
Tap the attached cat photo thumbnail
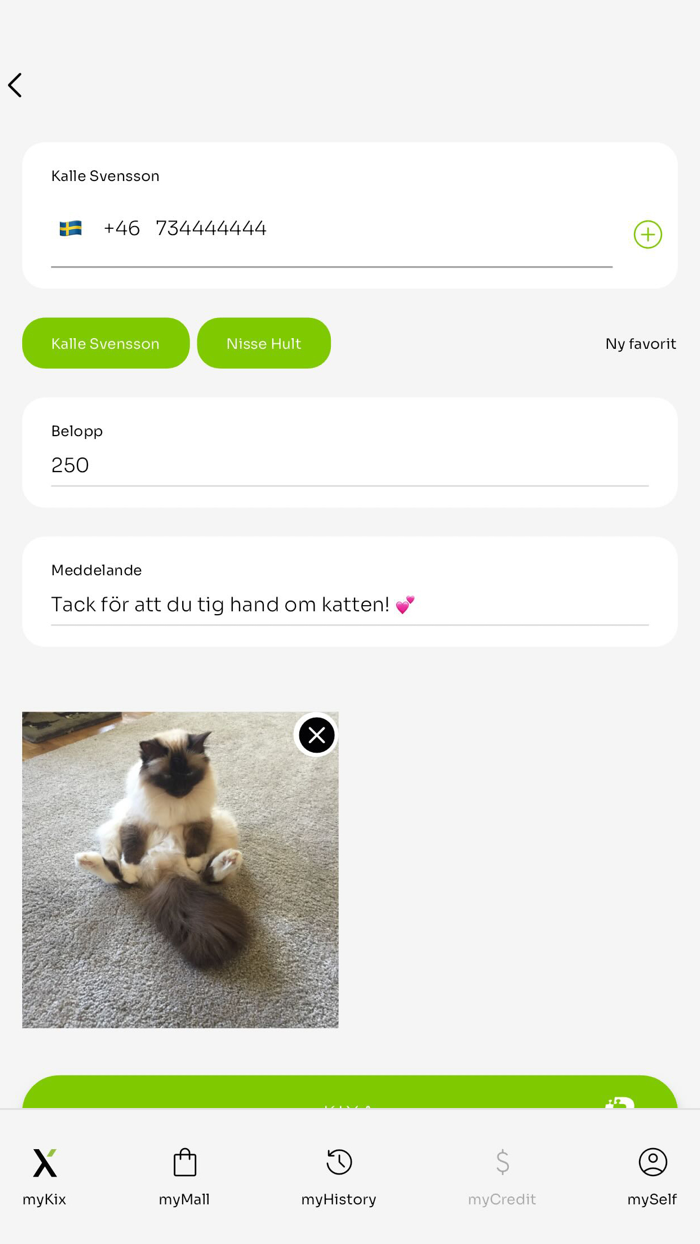(x=180, y=870)
